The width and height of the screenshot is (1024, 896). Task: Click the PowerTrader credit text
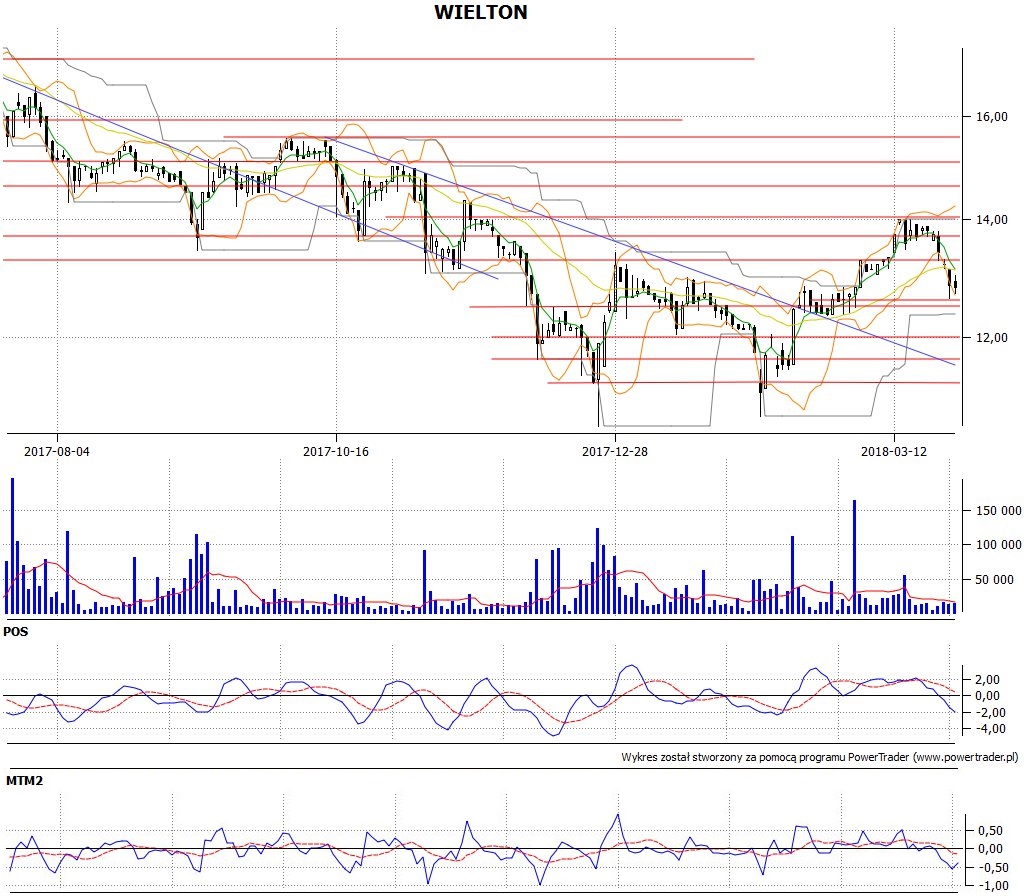point(820,758)
